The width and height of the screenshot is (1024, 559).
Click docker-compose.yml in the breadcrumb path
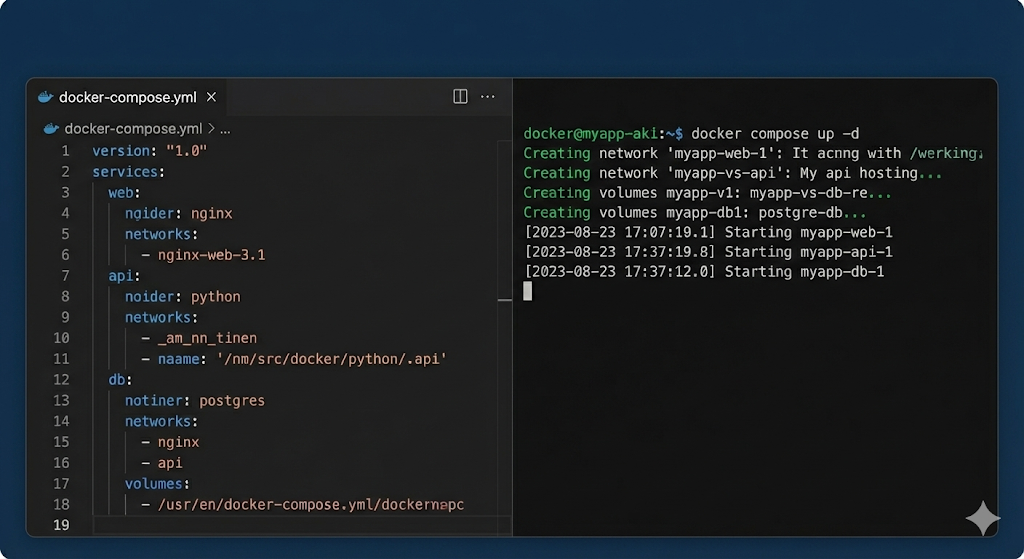click(133, 129)
